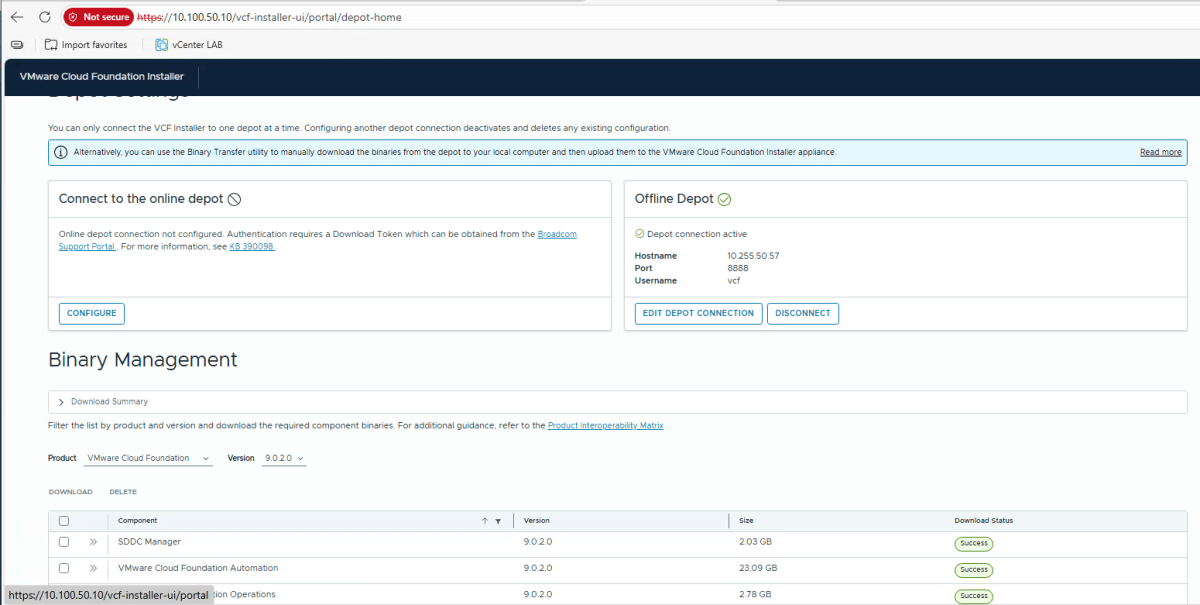Screen dimensions: 1200x605
Task: Click the Import favorites folder icon
Action: pyautogui.click(x=51, y=45)
